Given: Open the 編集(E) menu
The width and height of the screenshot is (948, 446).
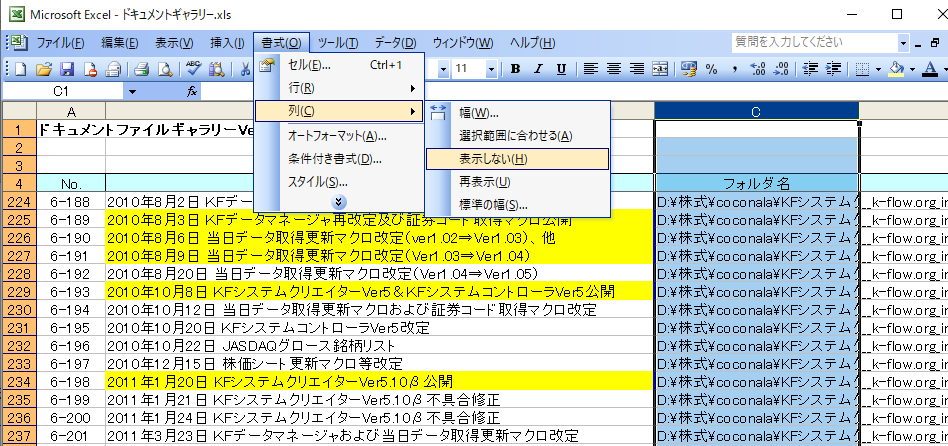Looking at the screenshot, I should [x=120, y=43].
